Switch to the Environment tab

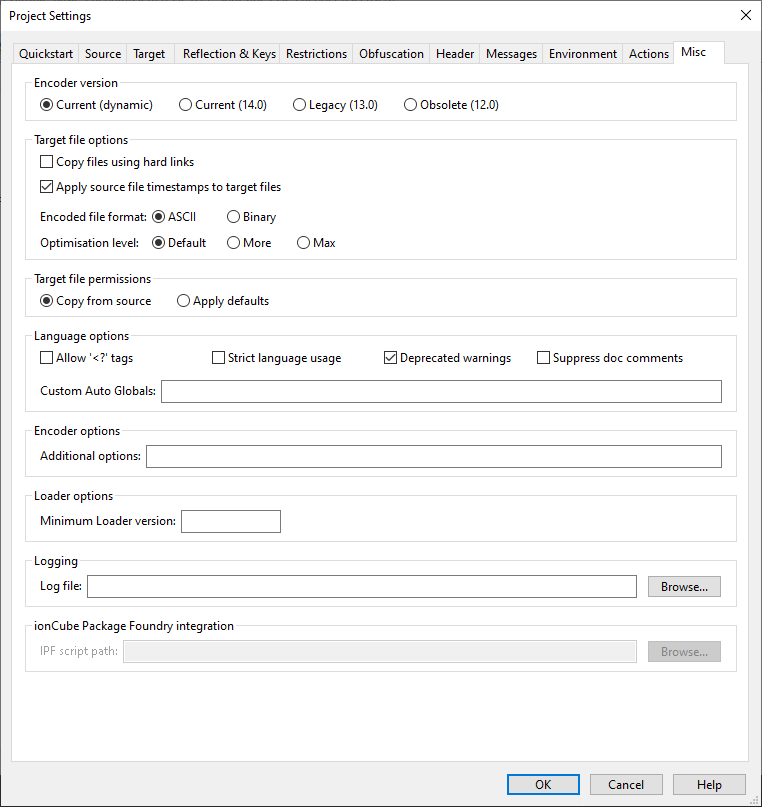click(582, 54)
